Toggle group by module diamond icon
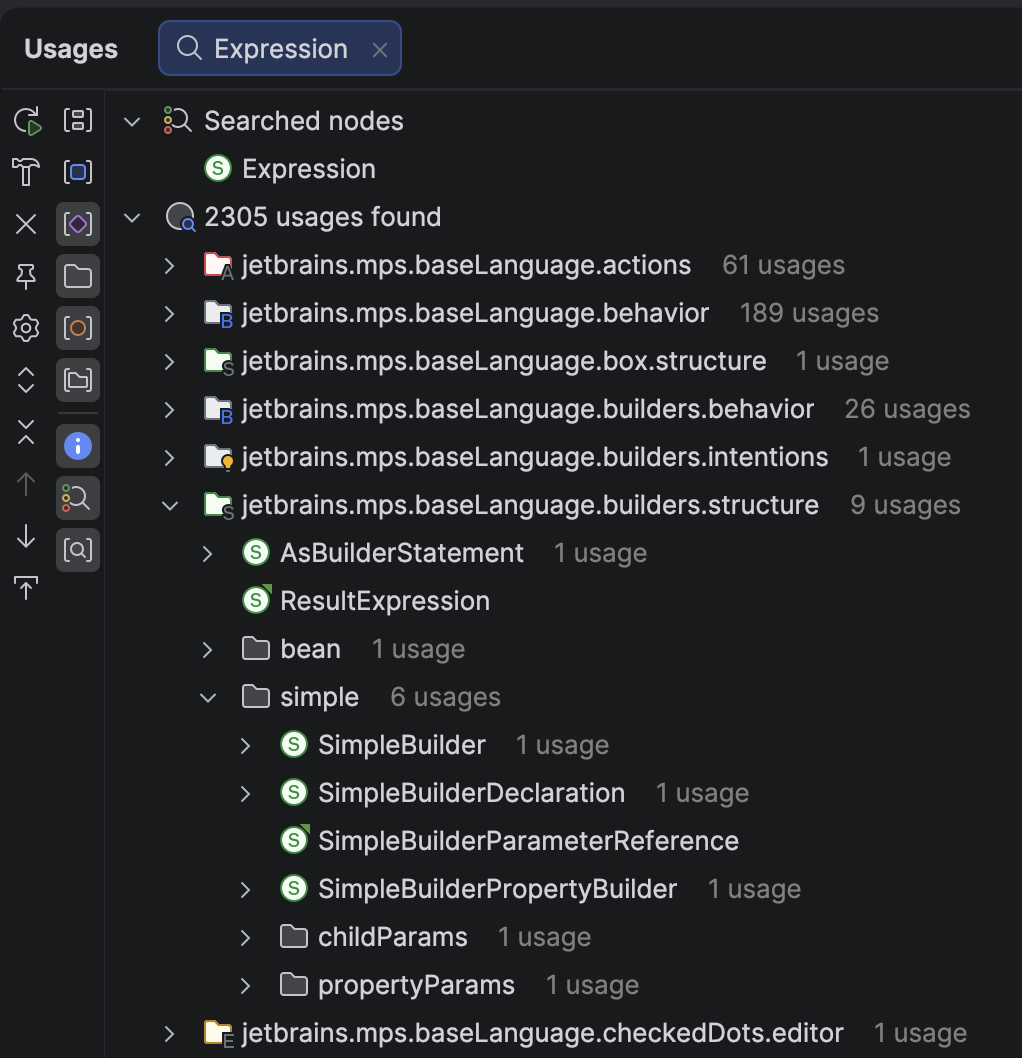This screenshot has width=1022, height=1058. 78,224
